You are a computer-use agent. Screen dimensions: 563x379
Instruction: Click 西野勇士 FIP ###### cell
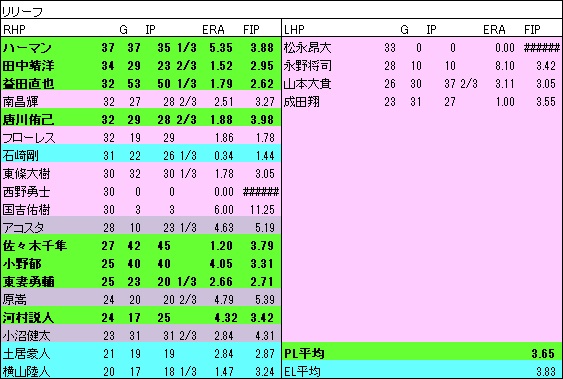coord(261,192)
